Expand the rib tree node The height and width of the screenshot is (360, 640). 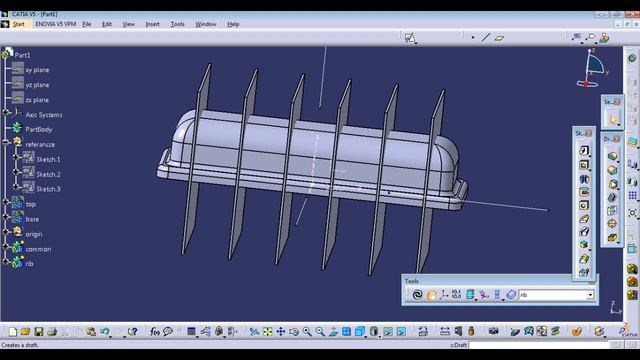[x=5, y=261]
